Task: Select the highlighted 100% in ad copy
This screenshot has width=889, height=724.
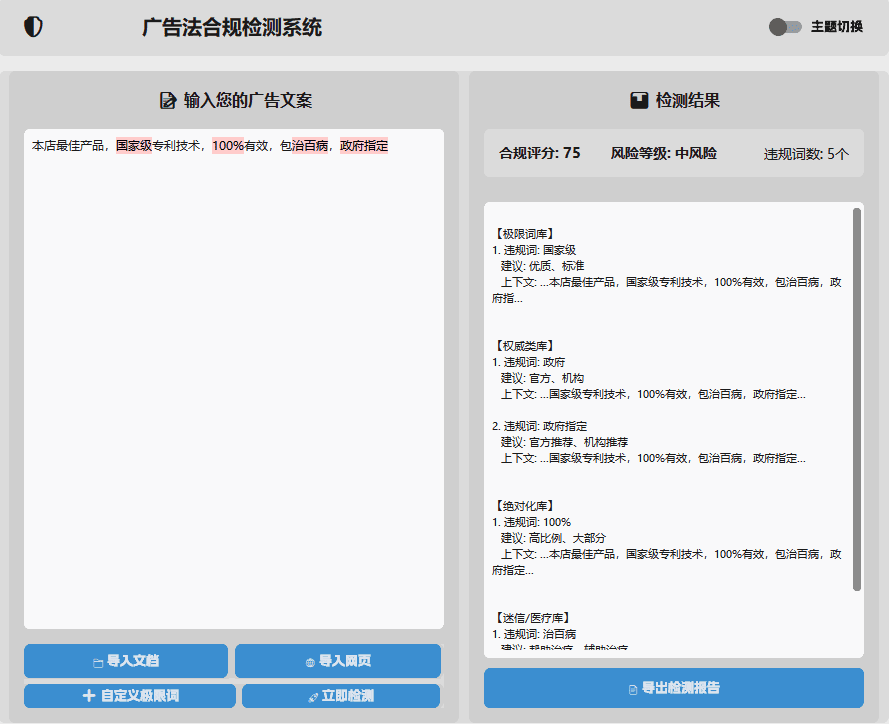Action: [x=227, y=146]
